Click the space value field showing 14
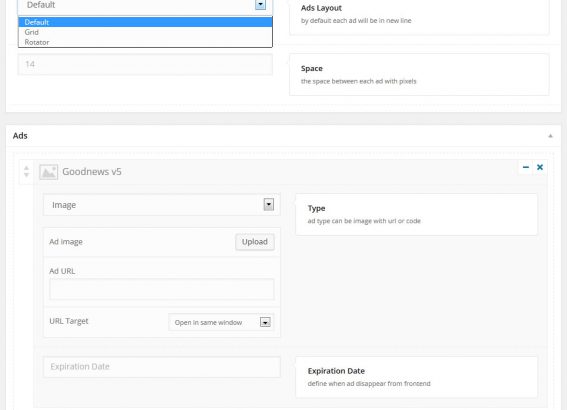The width and height of the screenshot is (567, 410). coord(145,64)
